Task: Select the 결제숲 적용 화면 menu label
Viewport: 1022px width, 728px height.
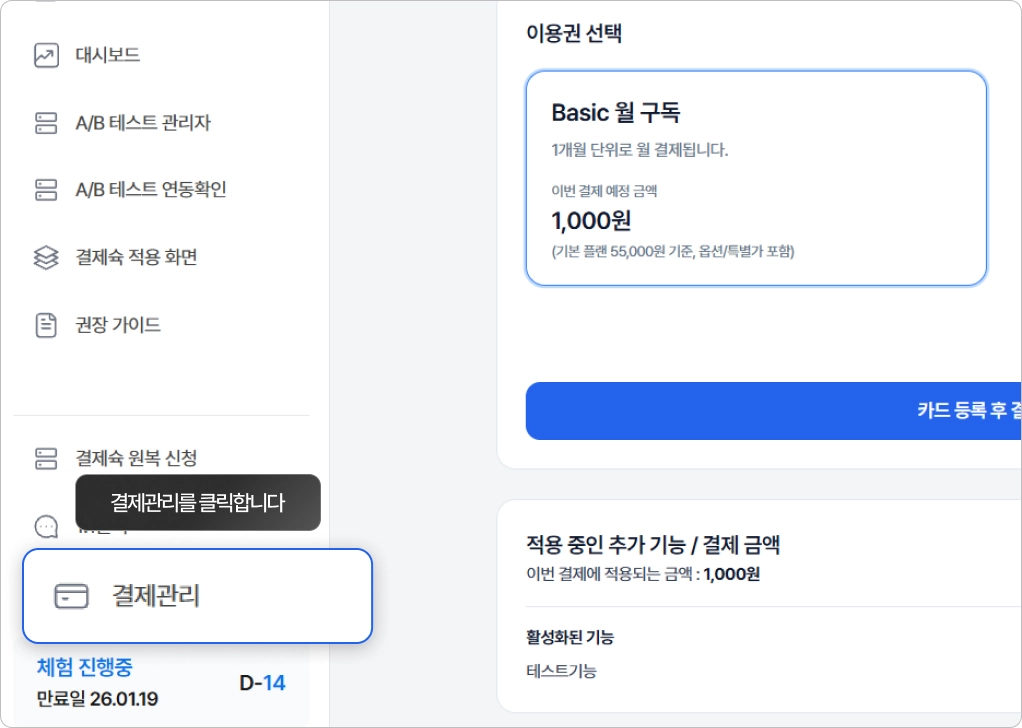Action: 136,258
